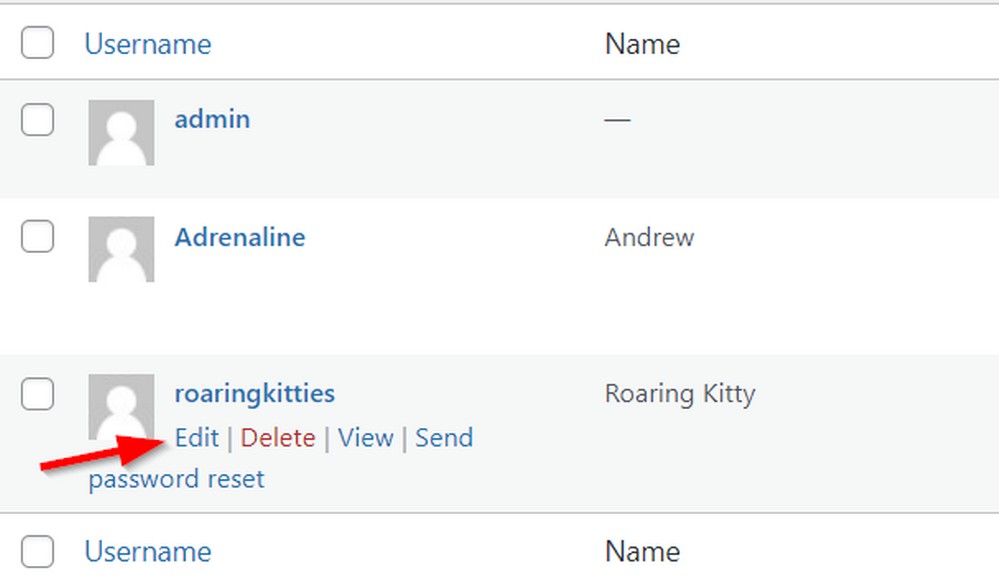Open the roaringkitties username link
The height and width of the screenshot is (588, 999).
[255, 394]
